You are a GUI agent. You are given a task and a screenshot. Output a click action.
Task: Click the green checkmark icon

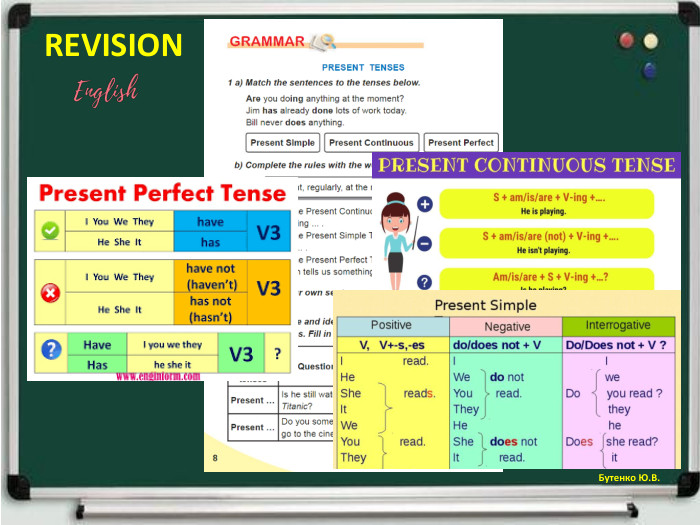click(x=50, y=231)
